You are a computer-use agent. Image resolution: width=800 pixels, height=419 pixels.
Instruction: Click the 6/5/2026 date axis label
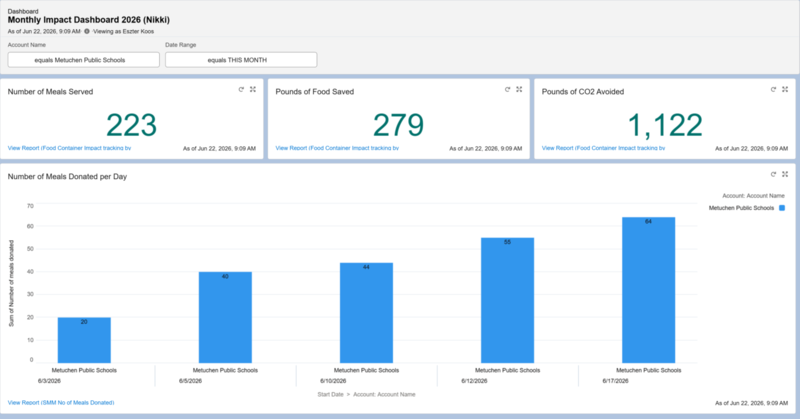(190, 381)
